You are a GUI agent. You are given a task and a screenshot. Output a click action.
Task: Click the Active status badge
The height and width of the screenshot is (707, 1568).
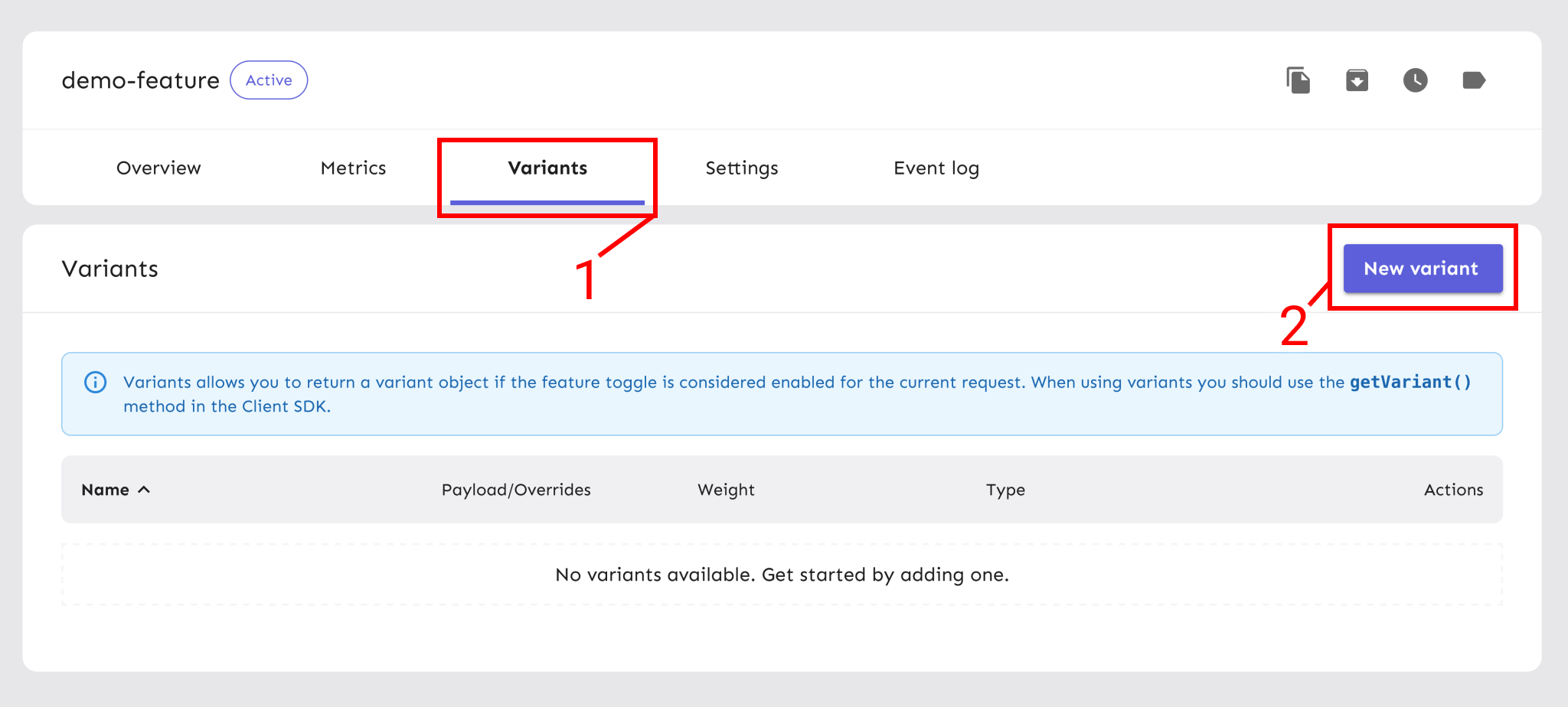tap(269, 80)
